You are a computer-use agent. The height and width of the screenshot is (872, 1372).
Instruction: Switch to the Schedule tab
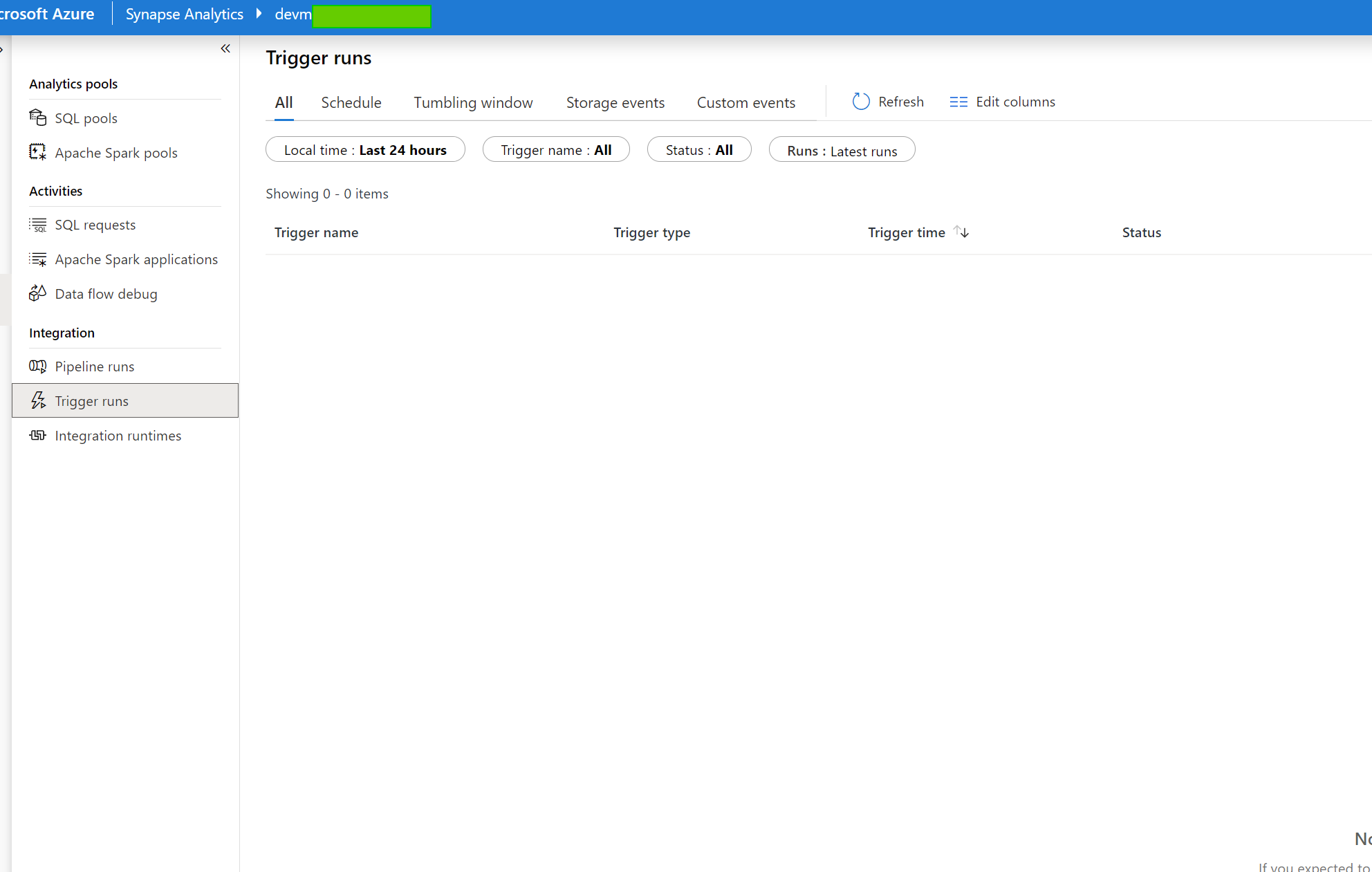(351, 102)
